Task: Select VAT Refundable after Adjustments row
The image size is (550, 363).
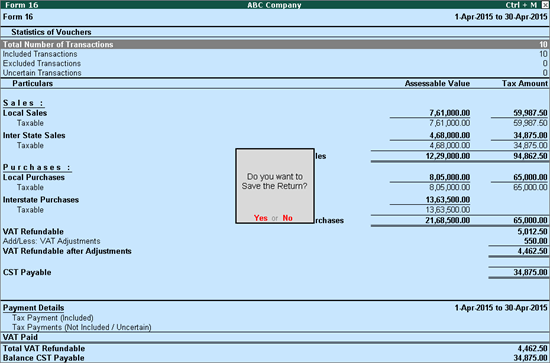Action: [275, 251]
